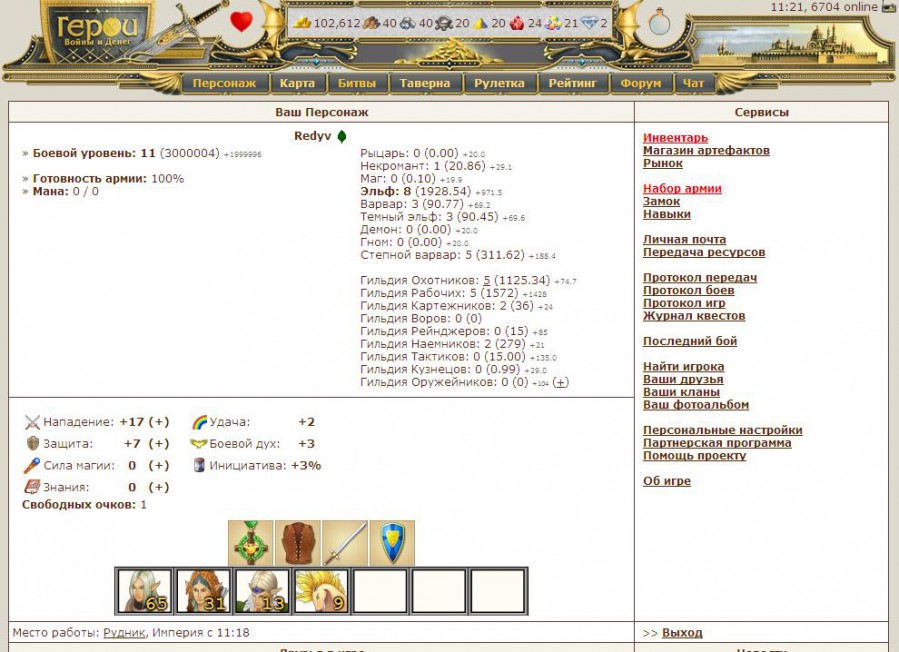Log out via the Выход link

coord(682,633)
